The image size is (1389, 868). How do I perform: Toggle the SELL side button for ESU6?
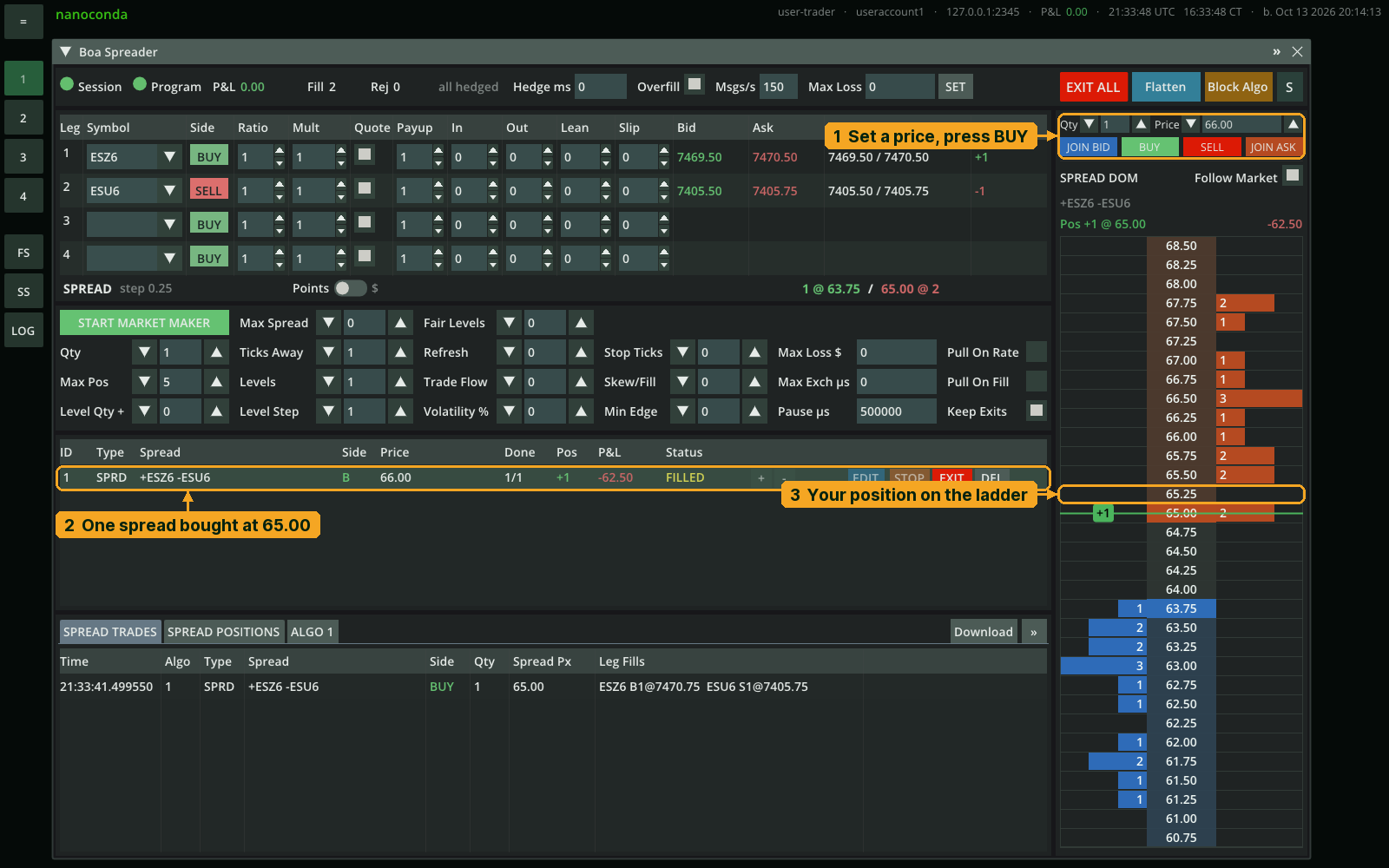click(x=208, y=190)
